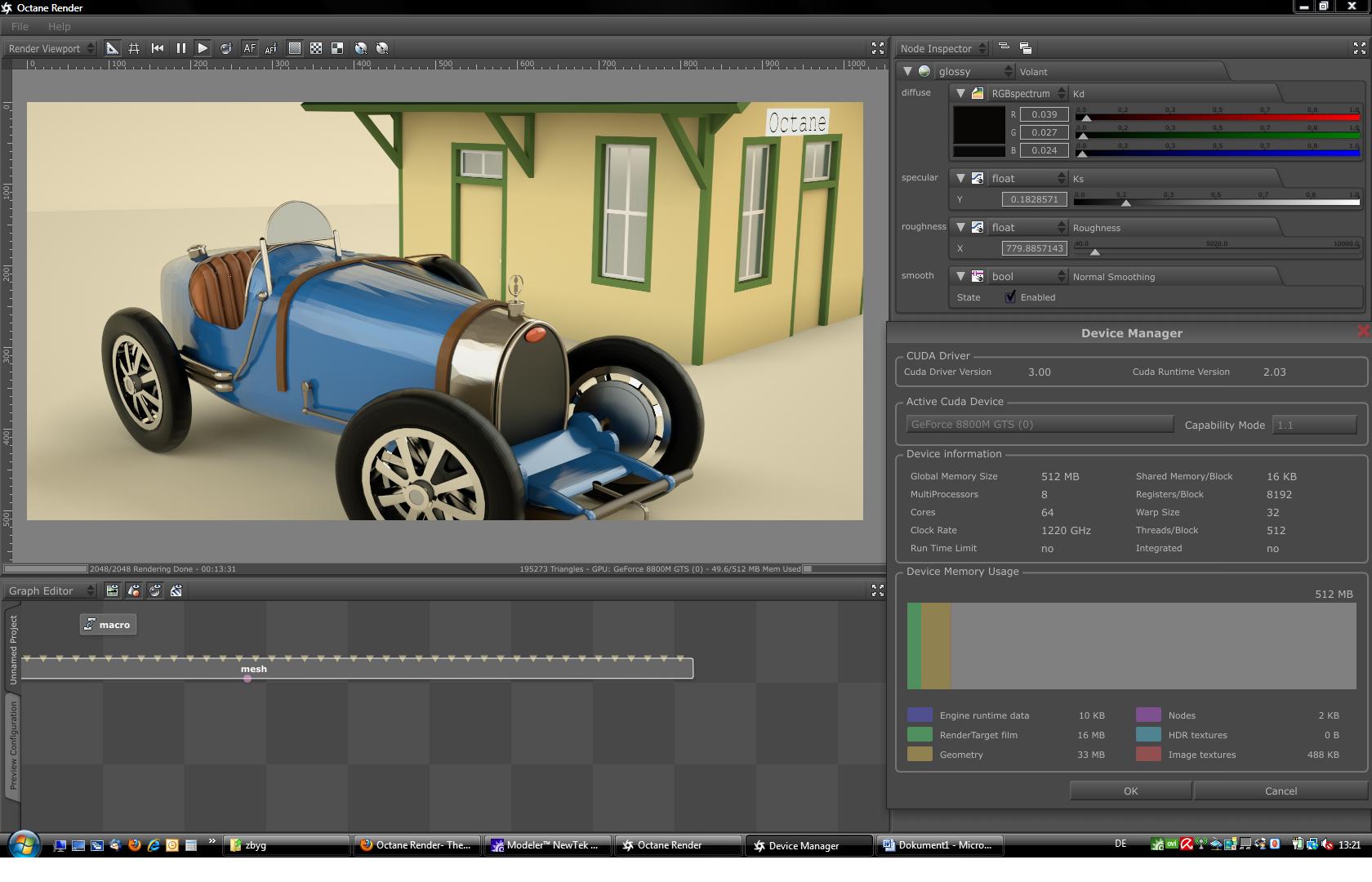This screenshot has width=1372, height=882.
Task: Click the play render button
Action: click(203, 48)
